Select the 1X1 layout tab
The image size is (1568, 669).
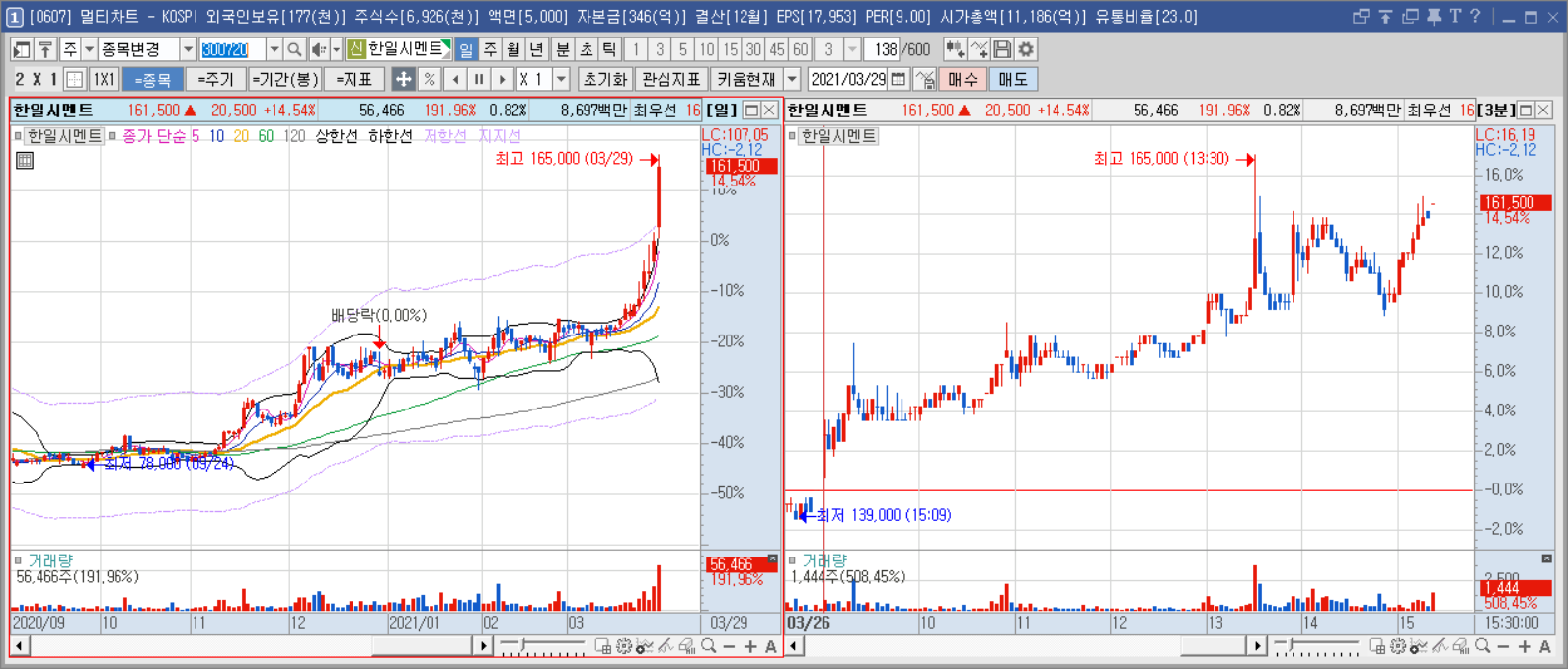pyautogui.click(x=104, y=79)
